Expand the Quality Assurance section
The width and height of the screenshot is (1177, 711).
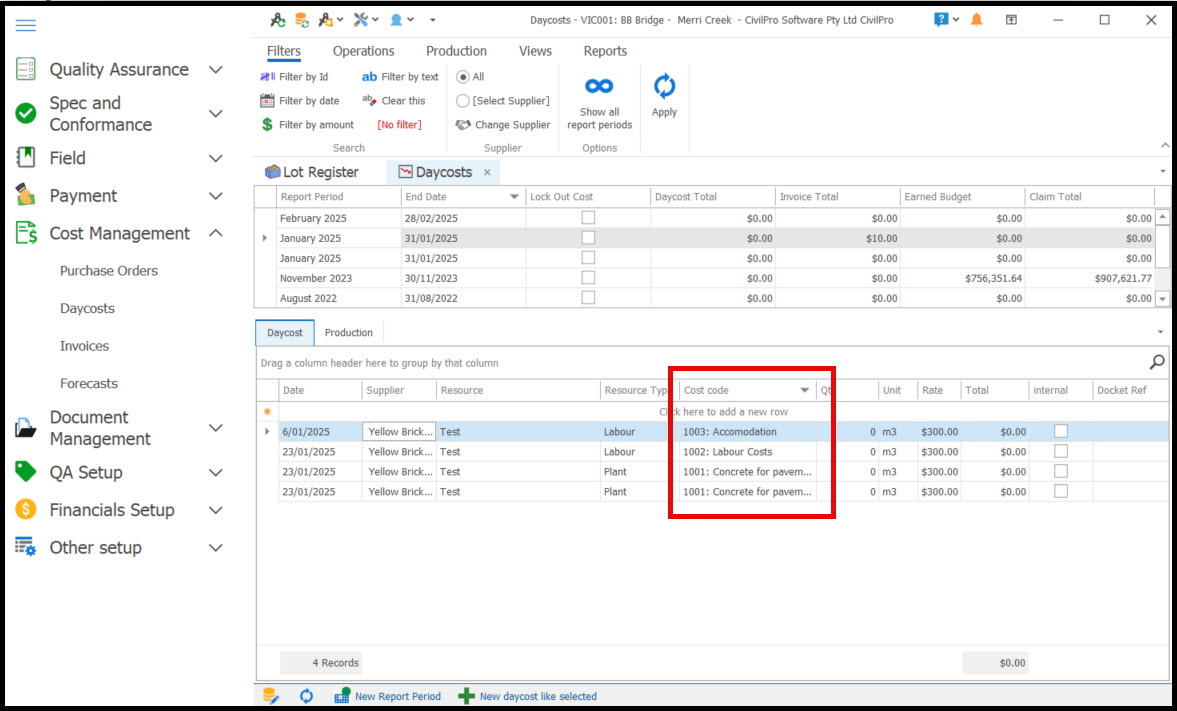[x=215, y=70]
